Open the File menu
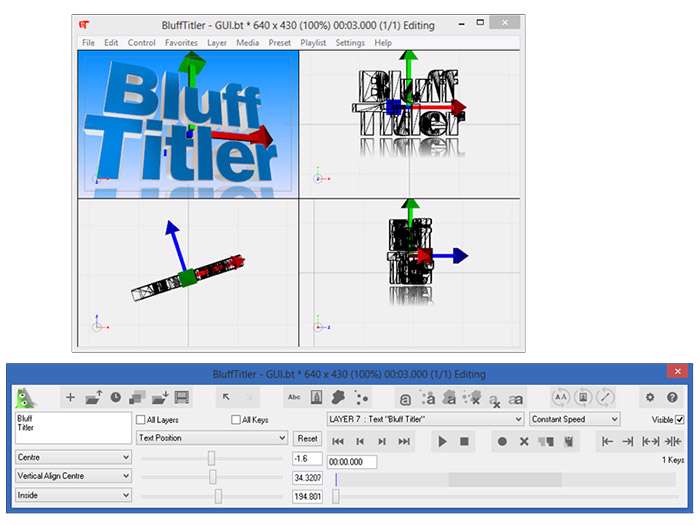The height and width of the screenshot is (525, 700). [88, 43]
